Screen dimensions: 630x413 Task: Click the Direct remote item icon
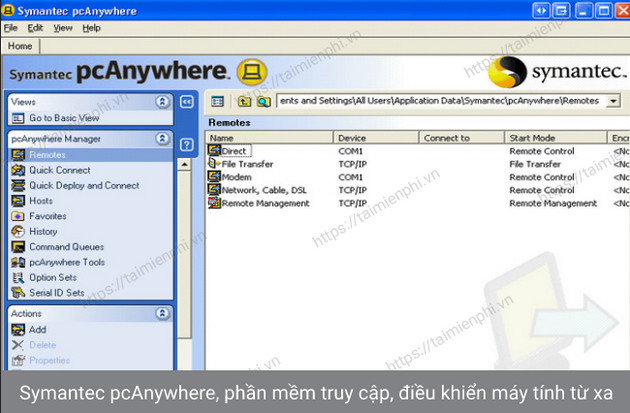tap(214, 151)
